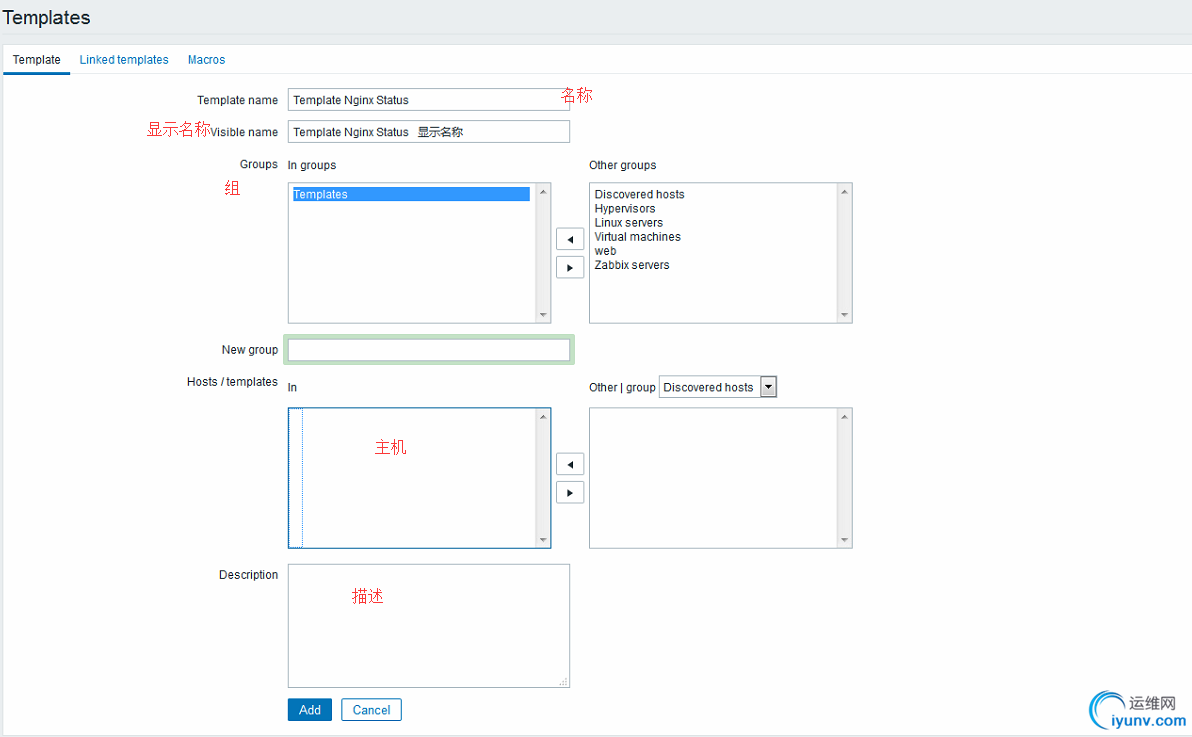The image size is (1192, 737).
Task: Click the Visible name input field
Action: point(428,132)
